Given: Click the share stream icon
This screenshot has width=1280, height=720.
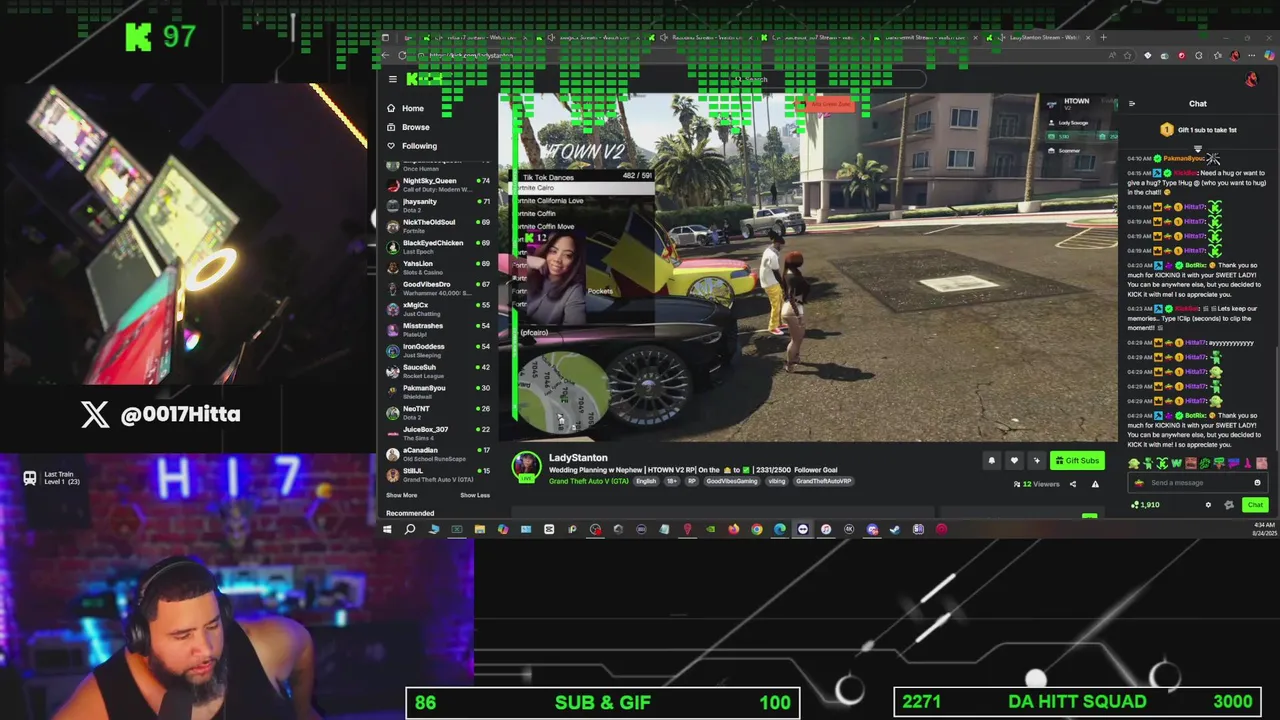Looking at the screenshot, I should tap(1073, 484).
